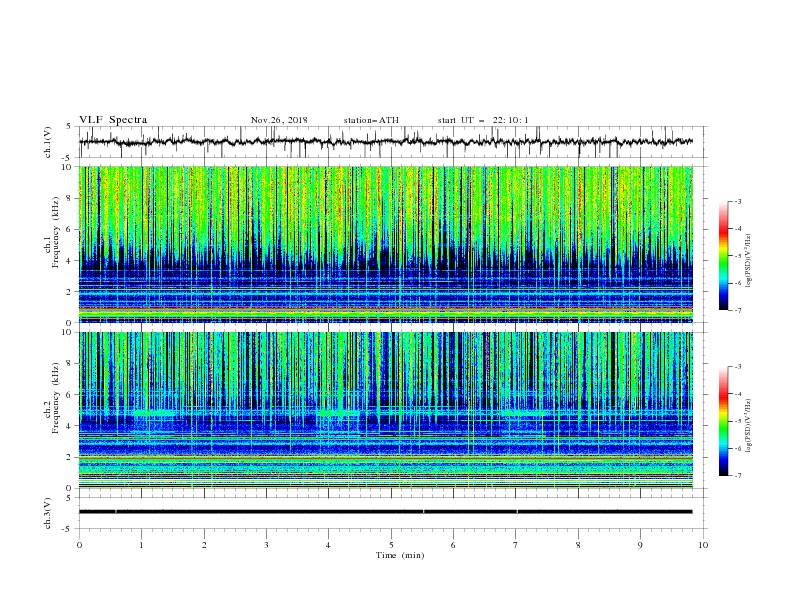Click the time axis tick label "4"
The width and height of the screenshot is (792, 612).
[328, 545]
